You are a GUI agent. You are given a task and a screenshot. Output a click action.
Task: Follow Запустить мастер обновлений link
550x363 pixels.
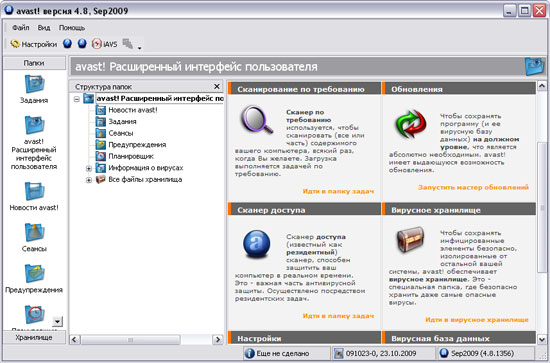point(473,187)
